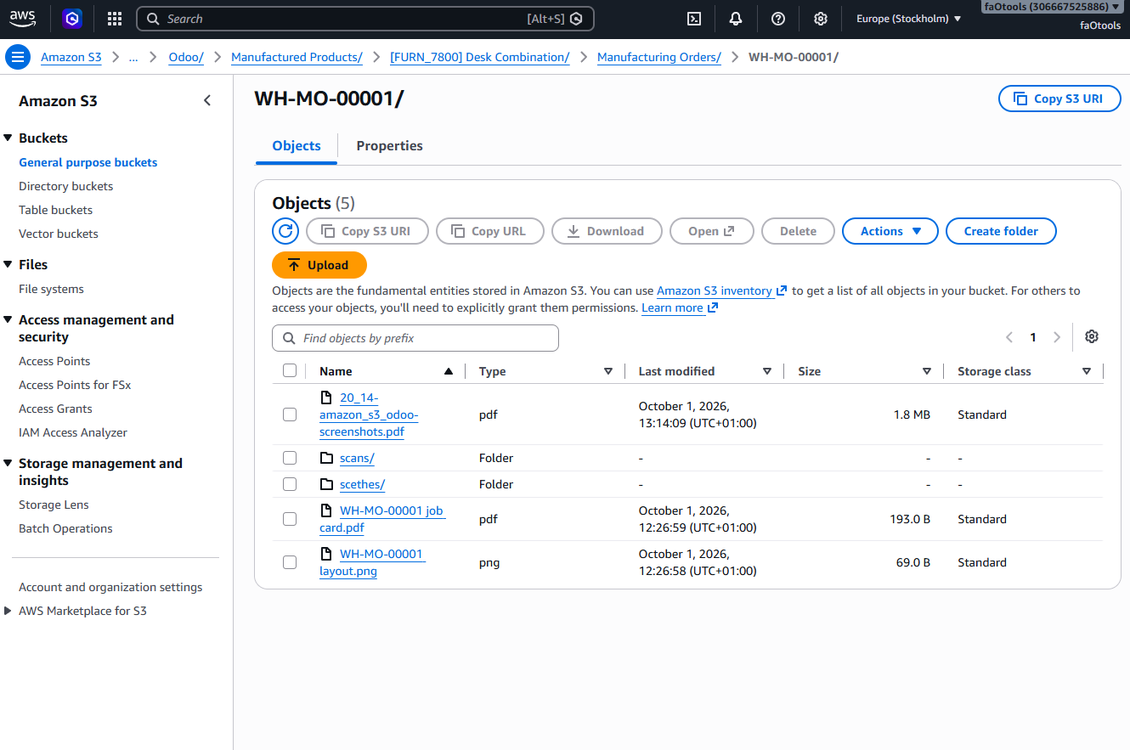Collapse the Files section
The height and width of the screenshot is (750, 1130).
(x=8, y=264)
